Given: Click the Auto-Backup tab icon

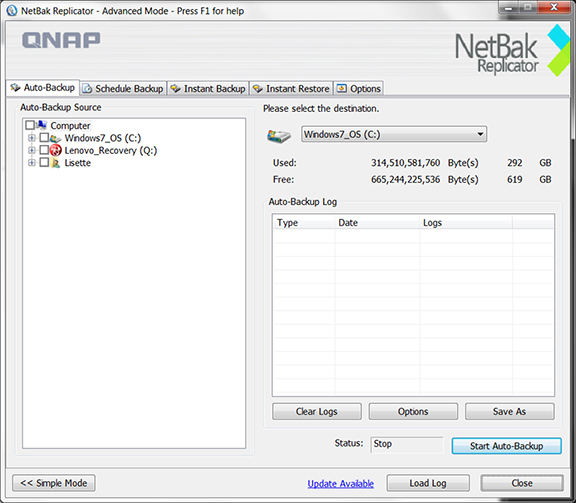Looking at the screenshot, I should coord(15,87).
